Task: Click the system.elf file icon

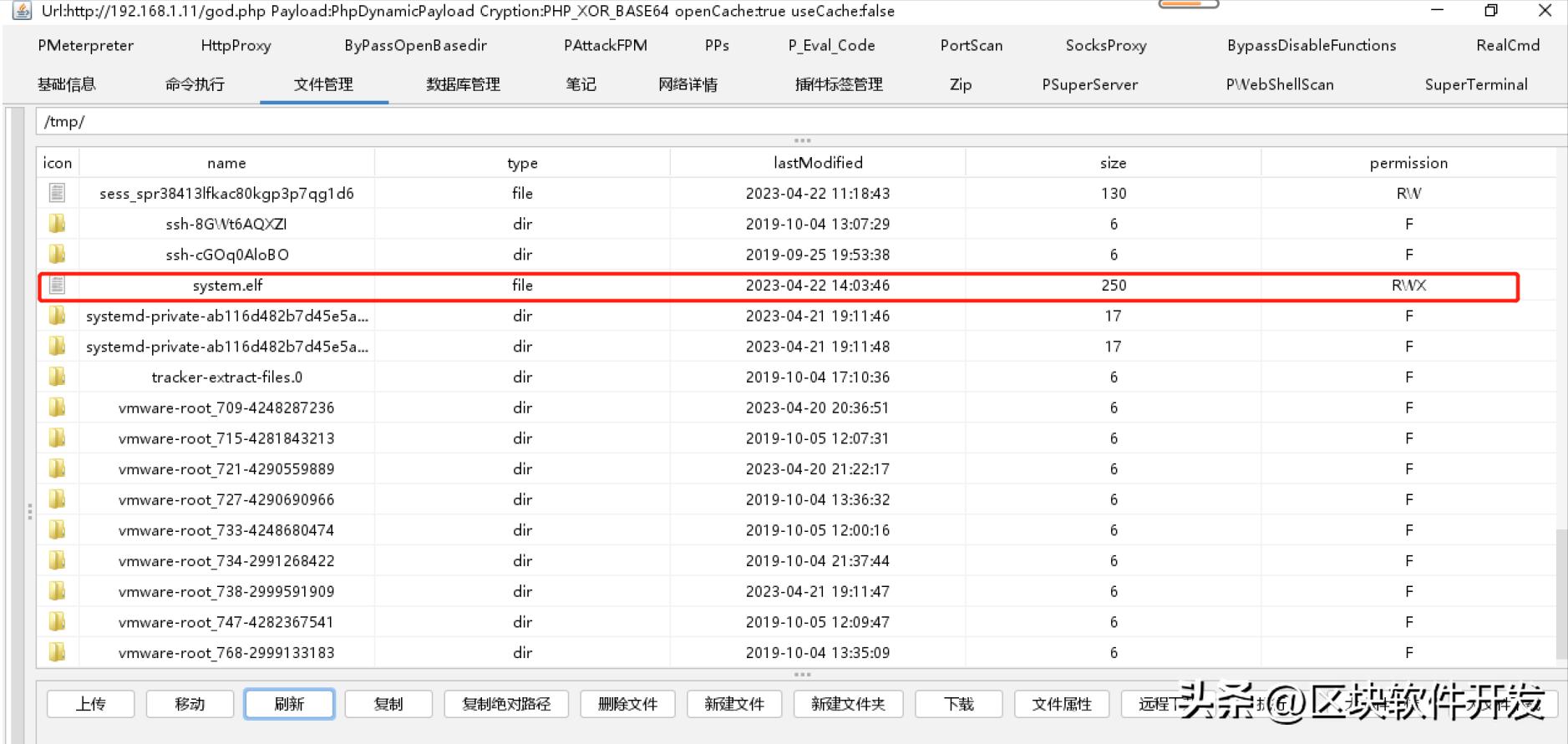Action: [x=57, y=286]
